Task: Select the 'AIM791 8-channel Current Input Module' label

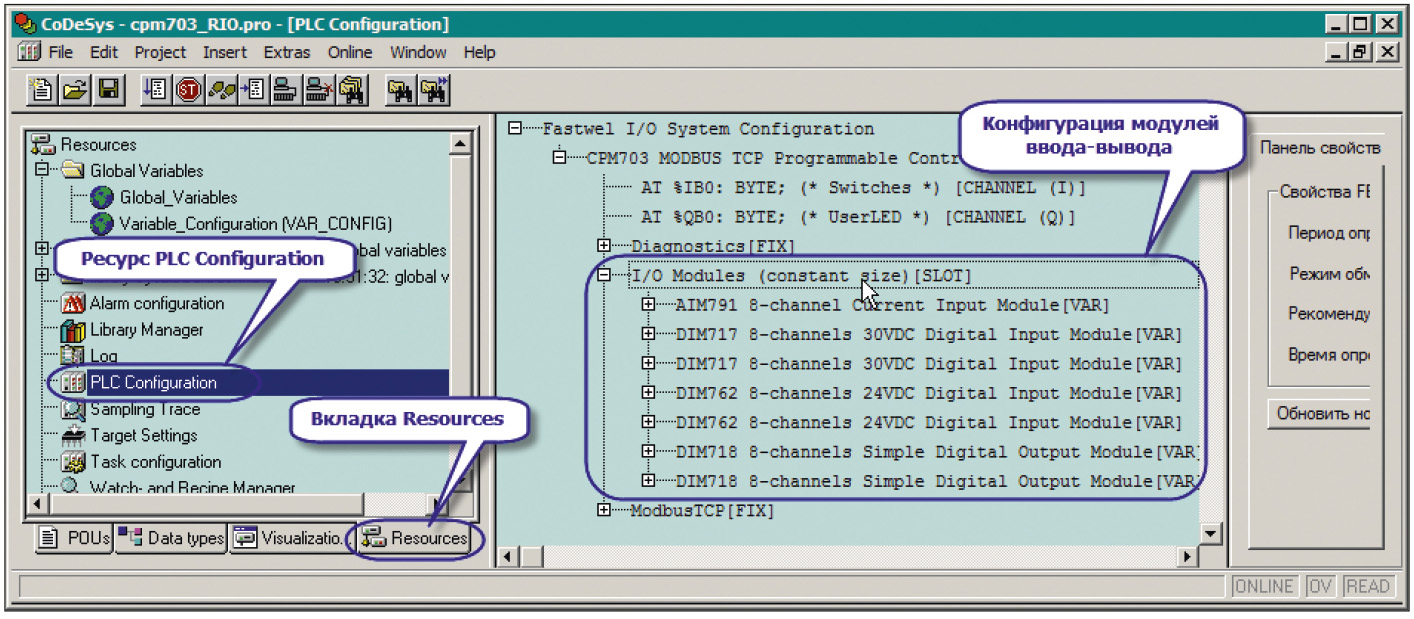Action: pos(893,304)
